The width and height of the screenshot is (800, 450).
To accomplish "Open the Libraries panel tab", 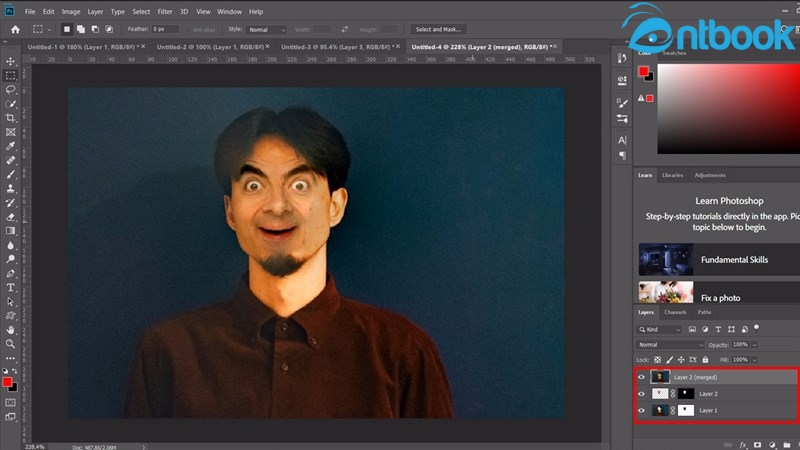I will point(672,175).
